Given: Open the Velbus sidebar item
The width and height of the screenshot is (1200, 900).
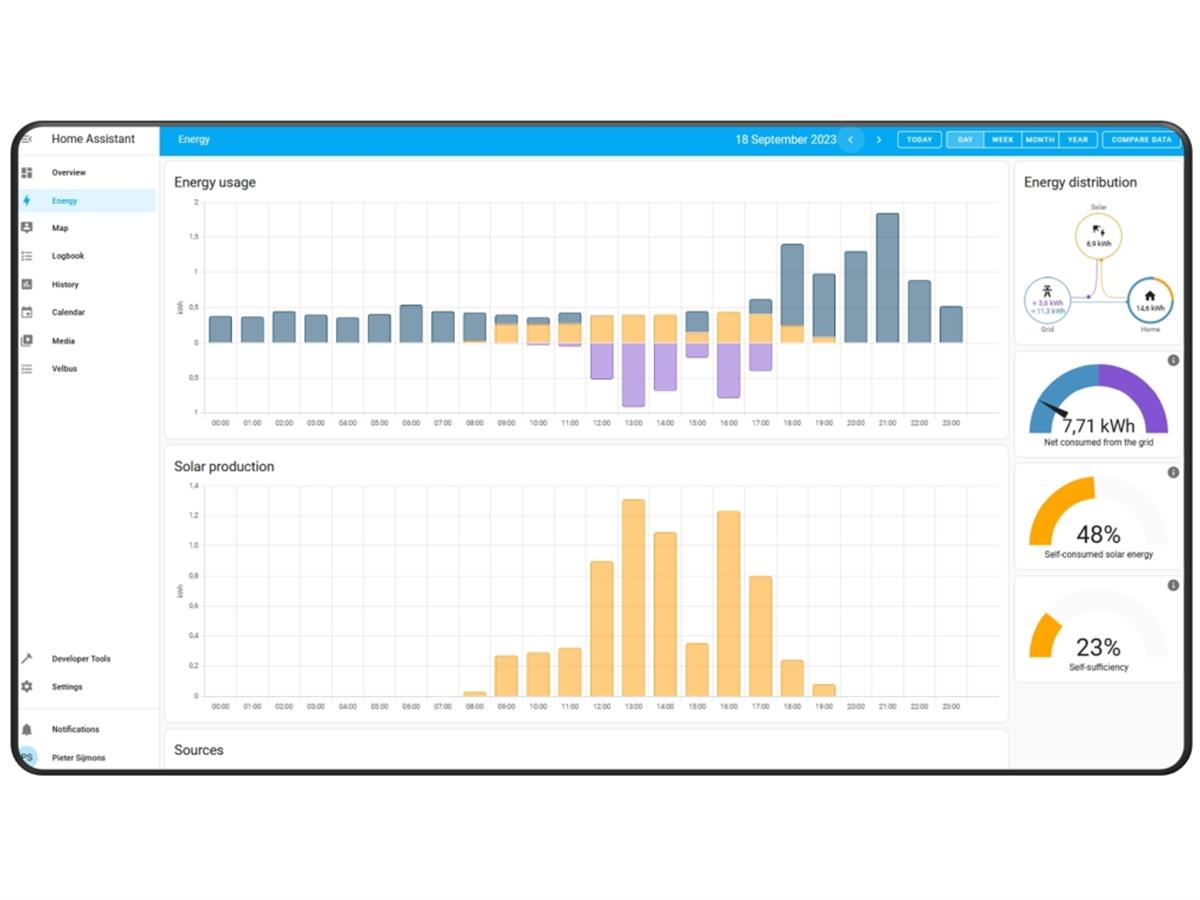Looking at the screenshot, I should 64,369.
